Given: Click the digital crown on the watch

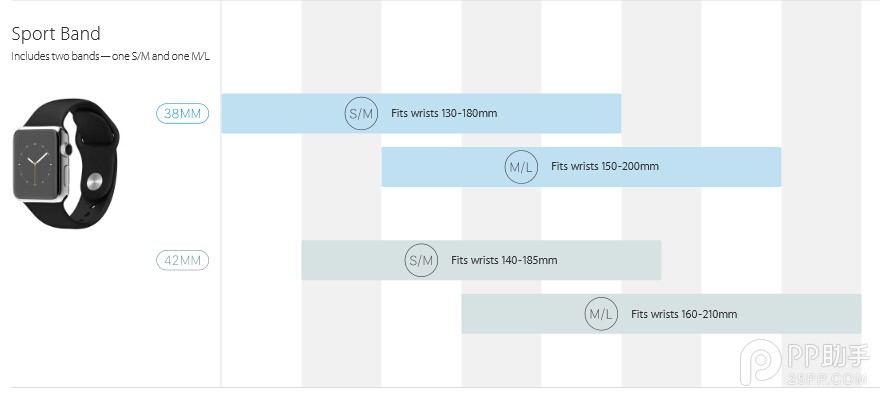Looking at the screenshot, I should click(68, 149).
